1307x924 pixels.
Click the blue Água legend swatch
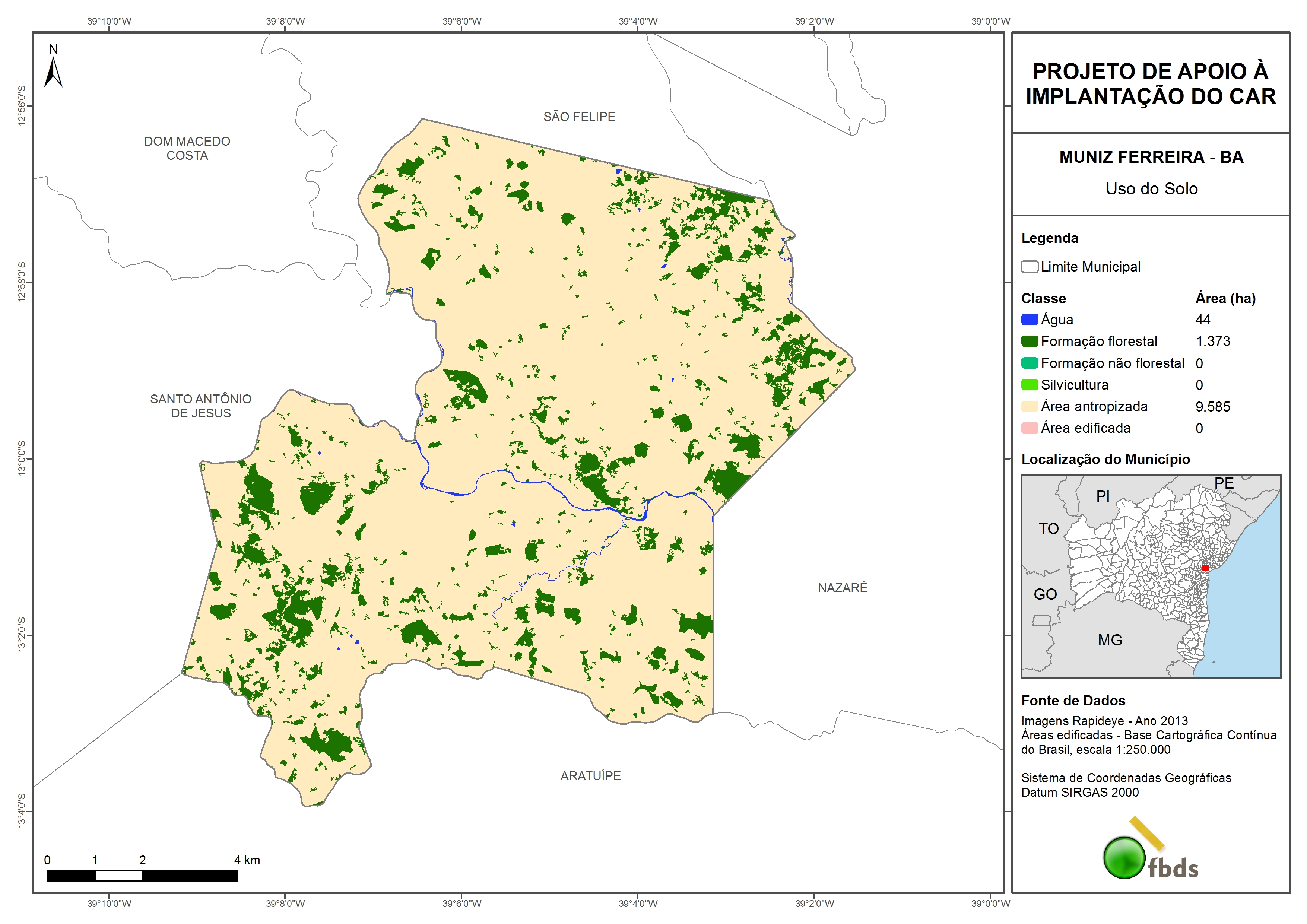[x=1029, y=320]
